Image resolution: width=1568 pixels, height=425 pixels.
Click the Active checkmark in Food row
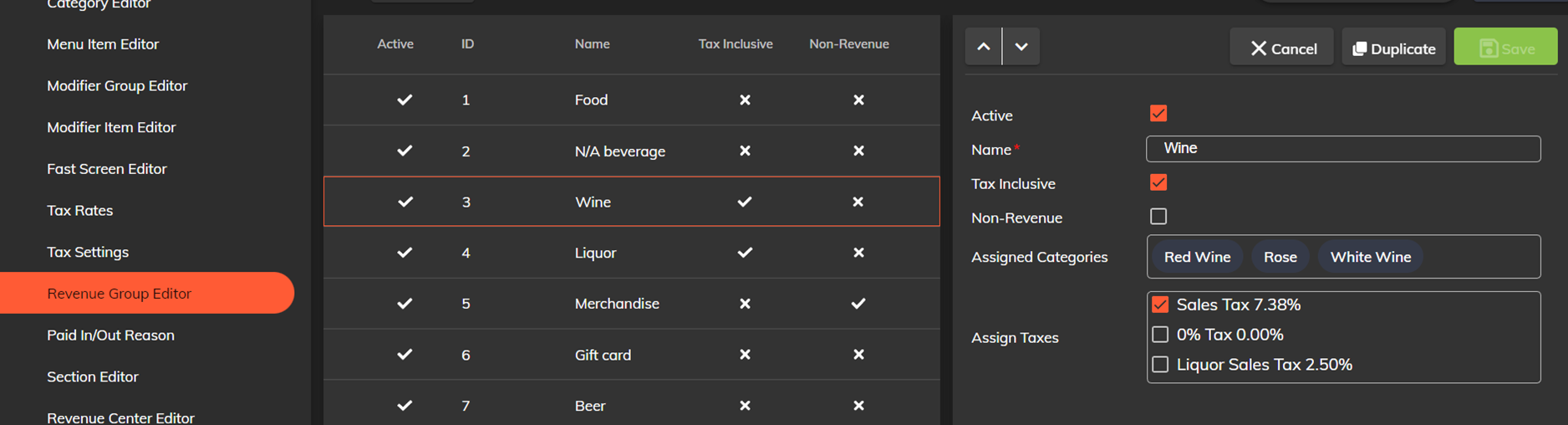pos(405,100)
